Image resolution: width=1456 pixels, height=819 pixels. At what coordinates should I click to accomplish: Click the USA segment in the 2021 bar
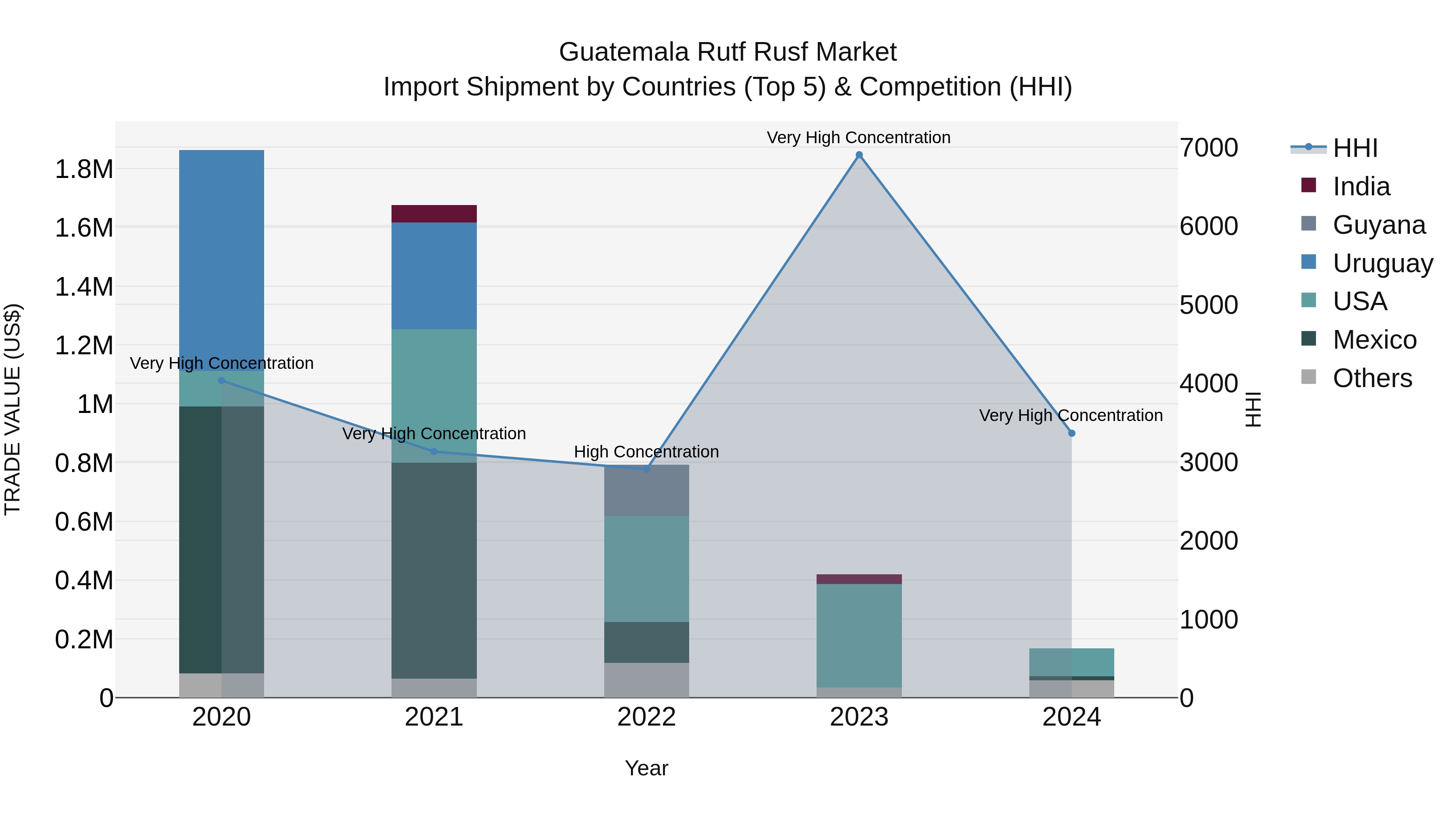(x=434, y=396)
